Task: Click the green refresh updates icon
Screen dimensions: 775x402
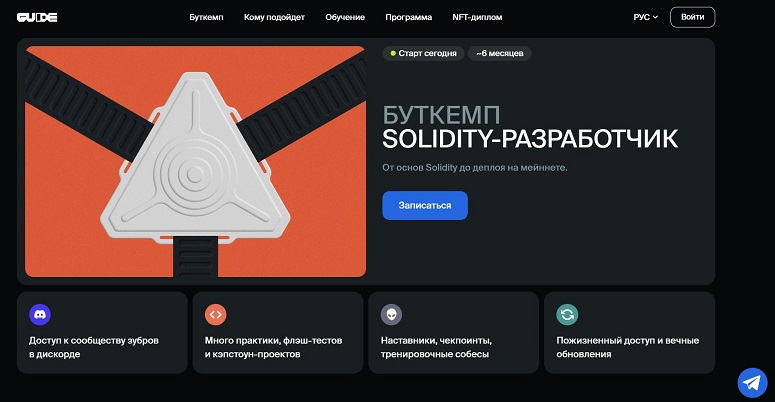Action: click(x=567, y=314)
